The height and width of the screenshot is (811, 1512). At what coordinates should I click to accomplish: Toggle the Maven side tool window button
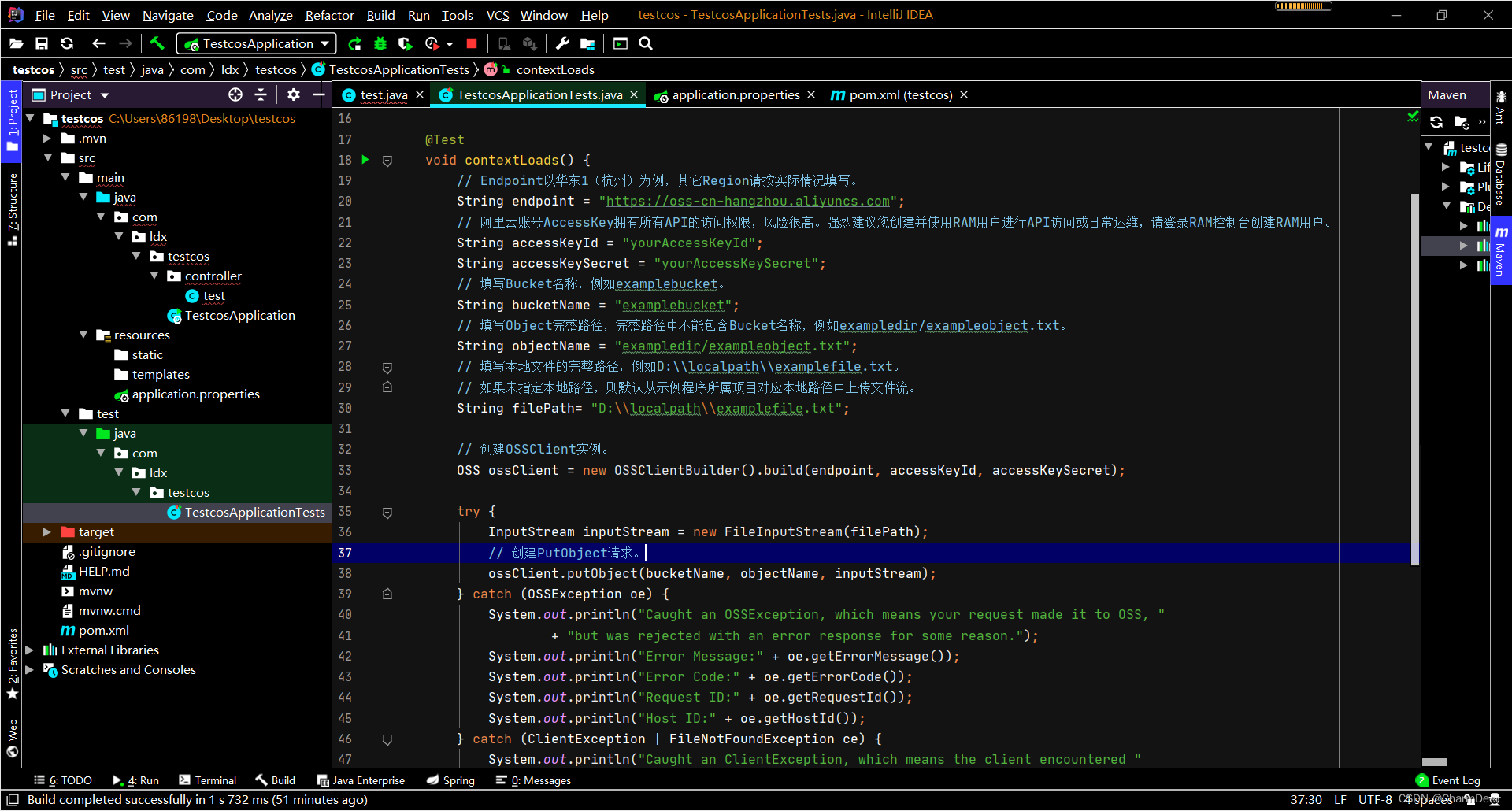pos(1501,252)
